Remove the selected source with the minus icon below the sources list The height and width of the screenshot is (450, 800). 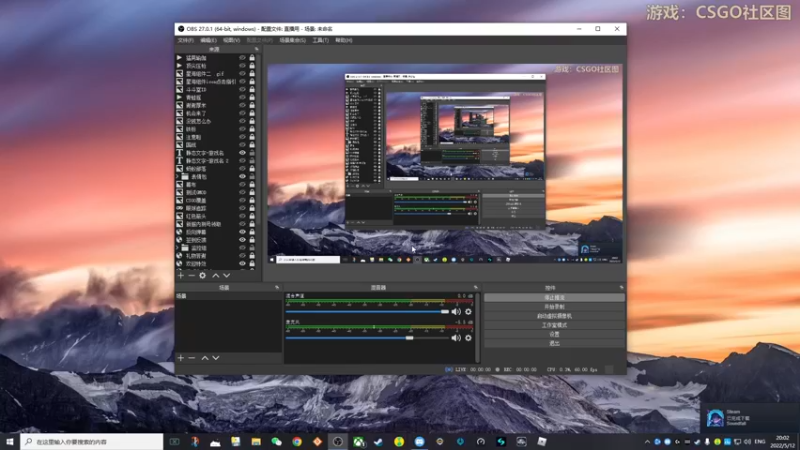191,276
